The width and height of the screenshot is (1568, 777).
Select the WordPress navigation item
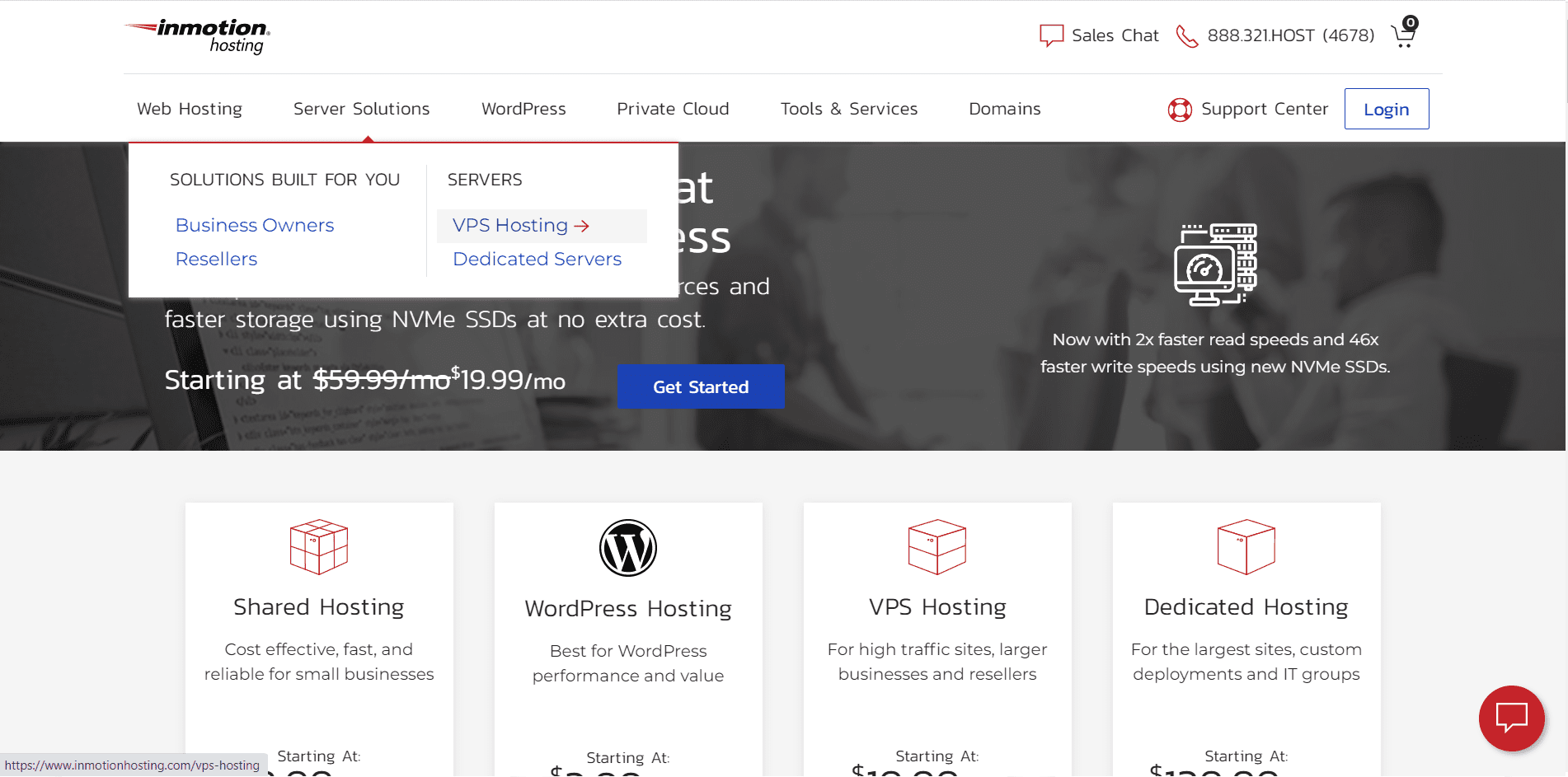tap(523, 108)
